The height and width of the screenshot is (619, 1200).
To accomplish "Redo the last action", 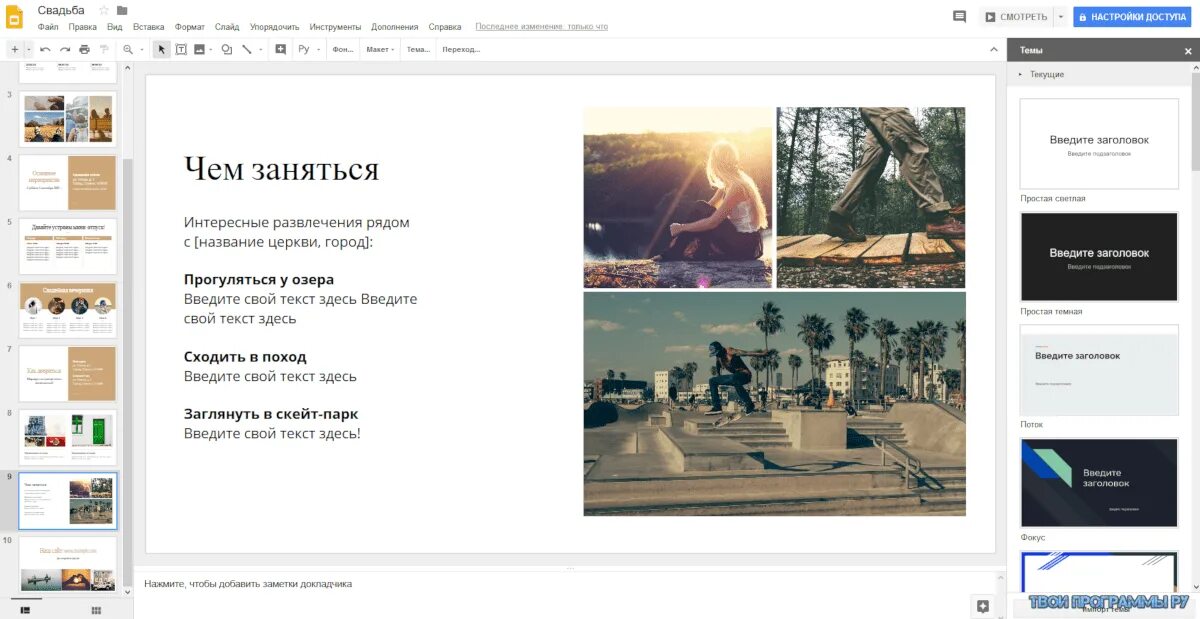I will [x=65, y=49].
